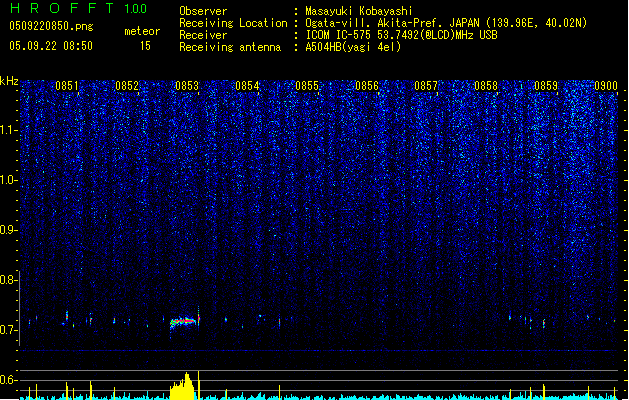Select the antenna value A504HB(yagi 4el)
The height and width of the screenshot is (400, 629).
pos(353,47)
